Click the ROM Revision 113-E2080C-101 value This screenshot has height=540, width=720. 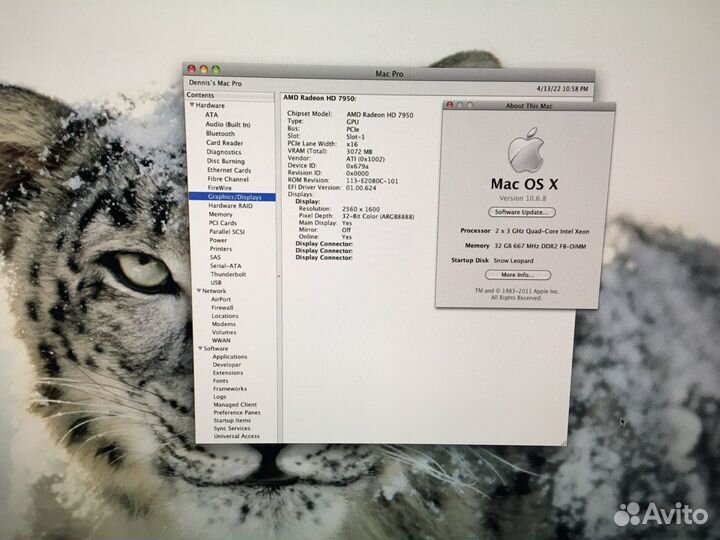pyautogui.click(x=372, y=181)
